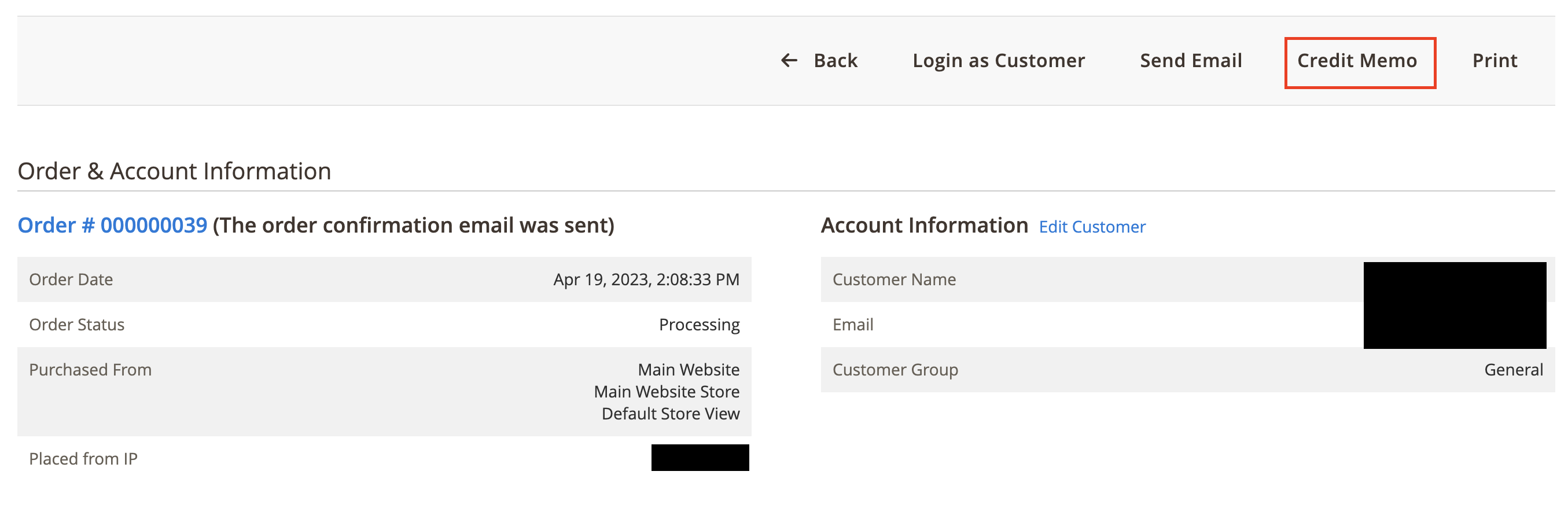Select the Default Store View text
The image size is (1568, 508).
click(x=670, y=413)
